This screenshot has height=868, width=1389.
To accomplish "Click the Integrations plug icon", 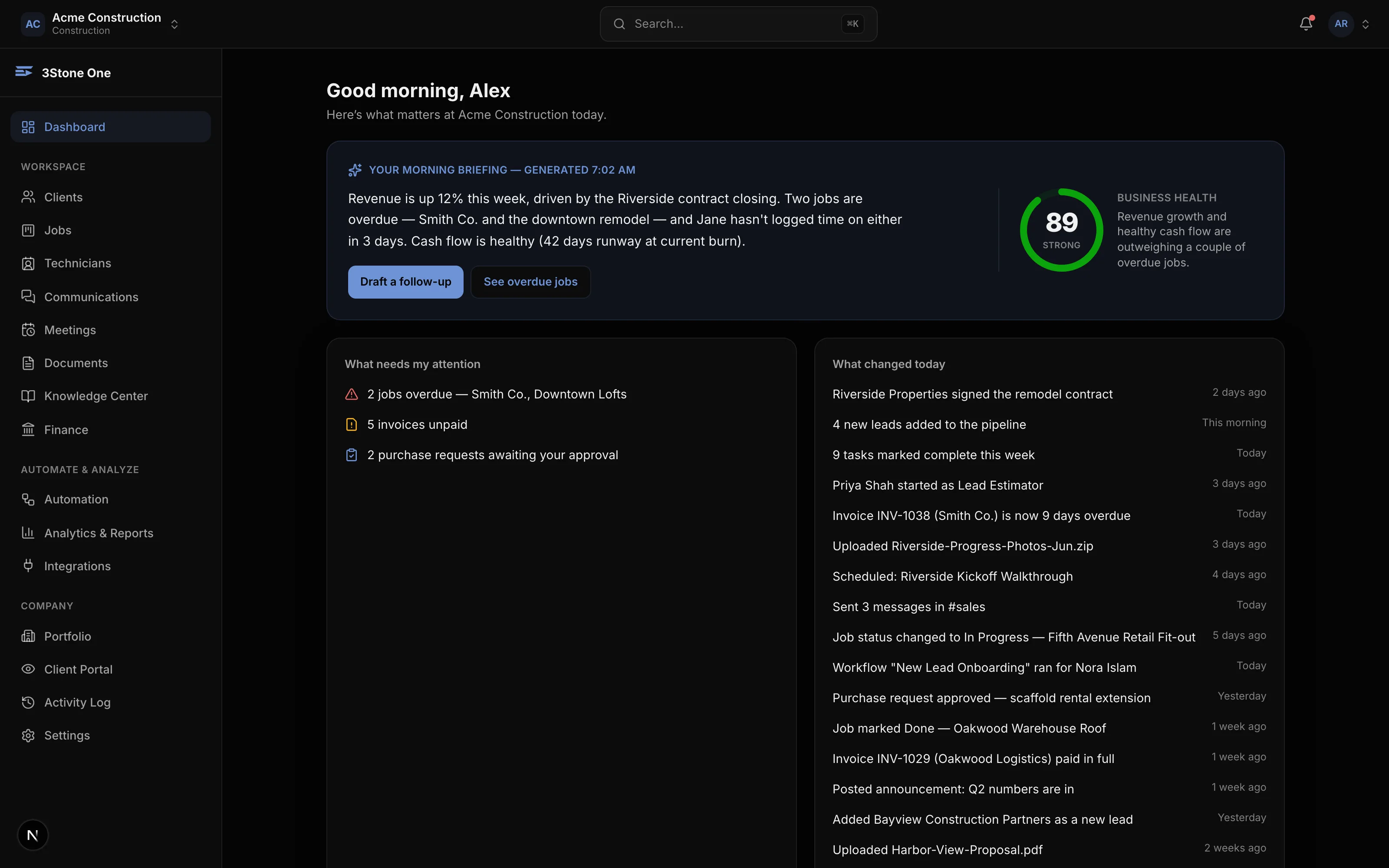I will point(28,566).
